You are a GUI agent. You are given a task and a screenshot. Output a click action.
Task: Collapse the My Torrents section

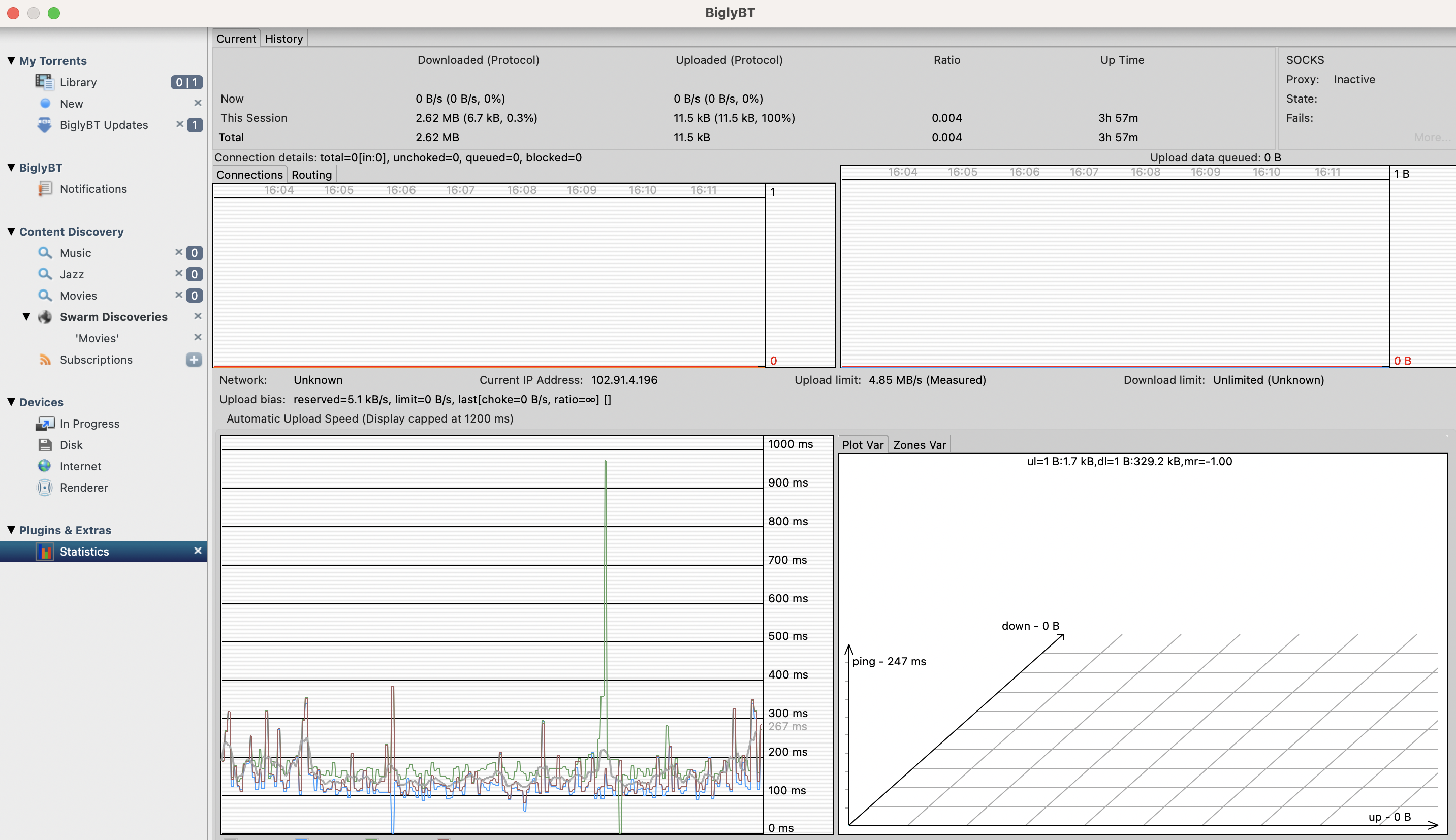(11, 60)
